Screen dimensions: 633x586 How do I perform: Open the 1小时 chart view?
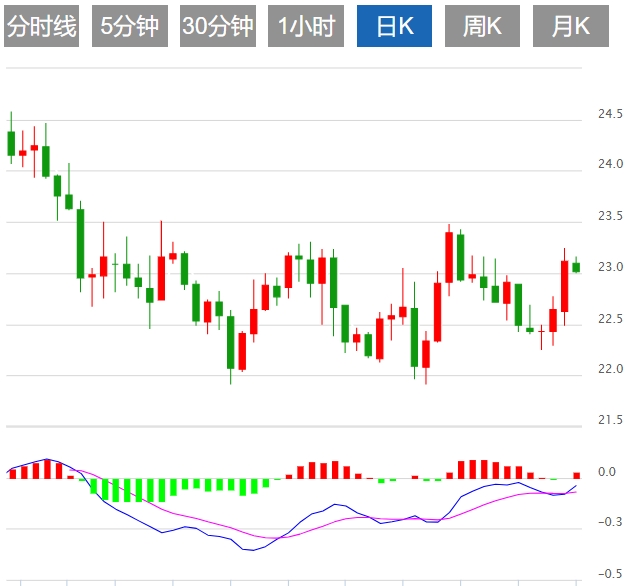[306, 26]
